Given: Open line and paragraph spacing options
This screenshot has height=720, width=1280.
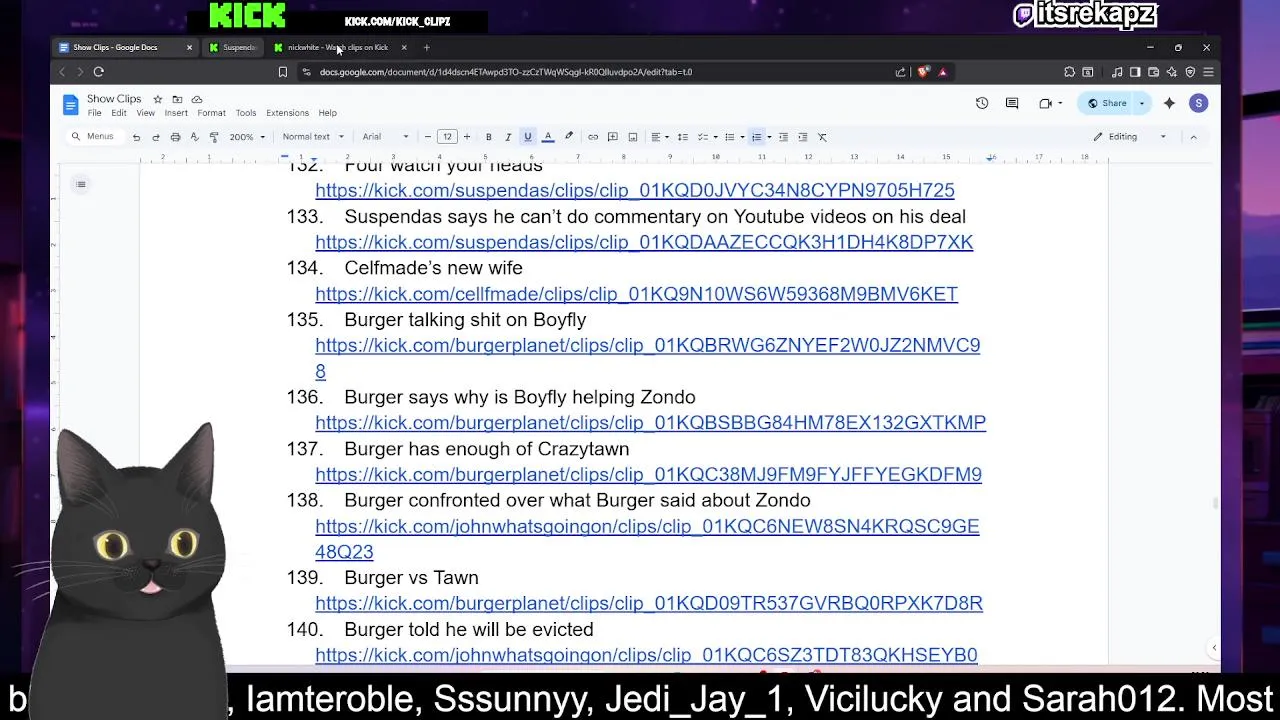Looking at the screenshot, I should point(683,137).
